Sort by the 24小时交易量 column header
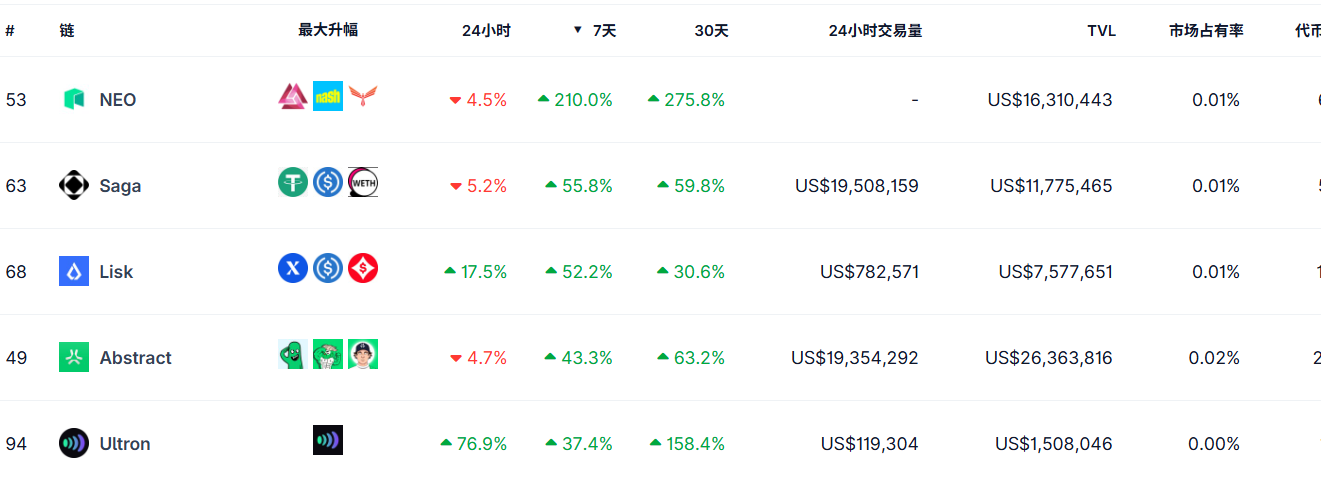 [875, 30]
